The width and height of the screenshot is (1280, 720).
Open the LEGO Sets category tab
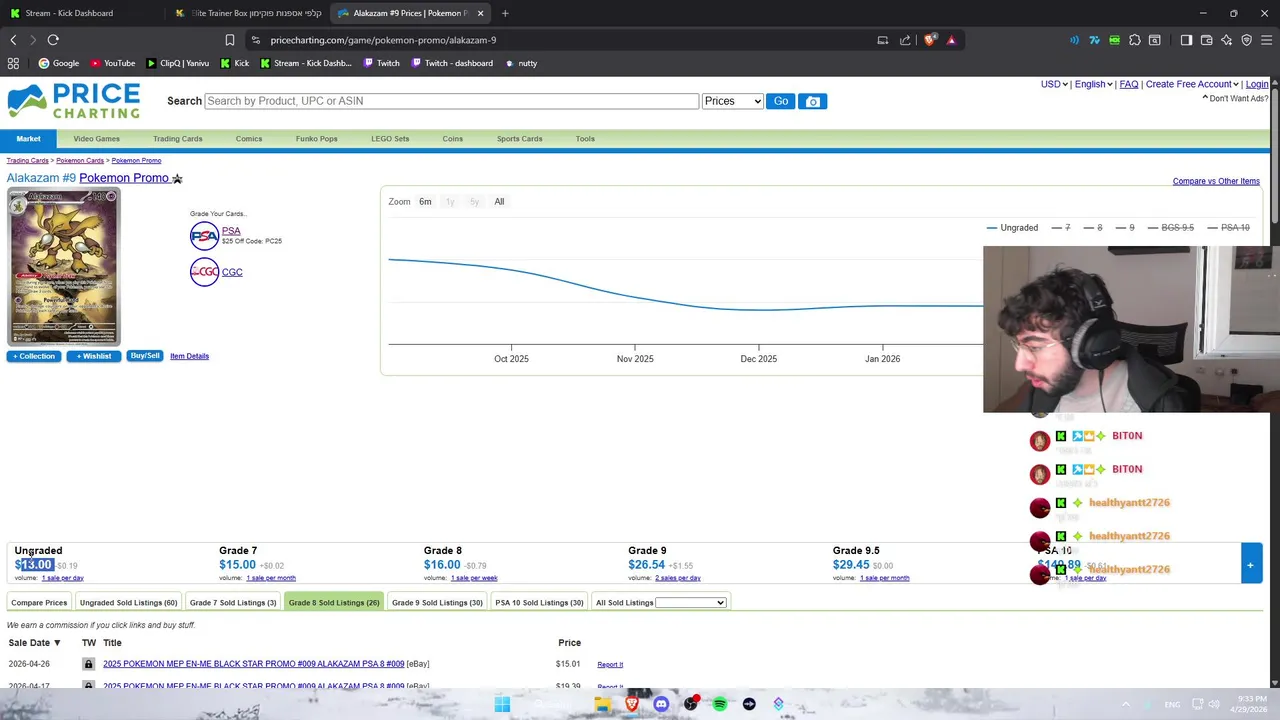(x=390, y=139)
